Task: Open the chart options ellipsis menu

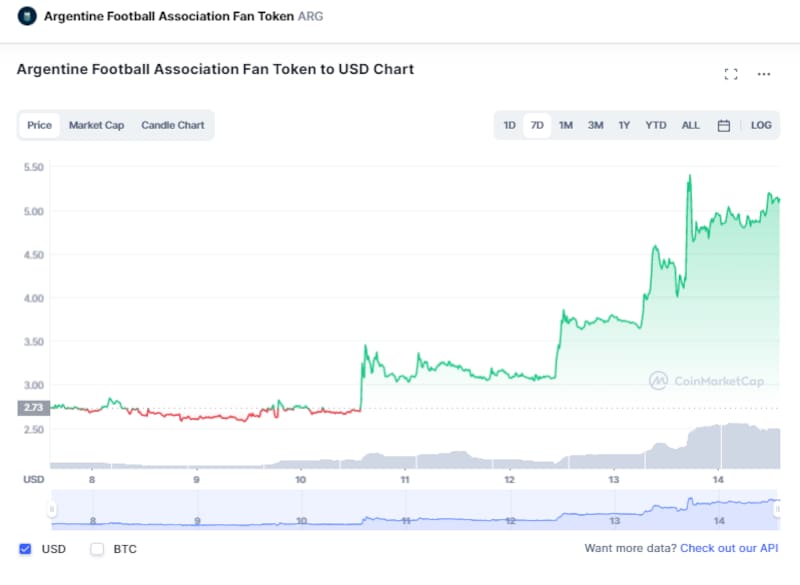Action: tap(763, 73)
